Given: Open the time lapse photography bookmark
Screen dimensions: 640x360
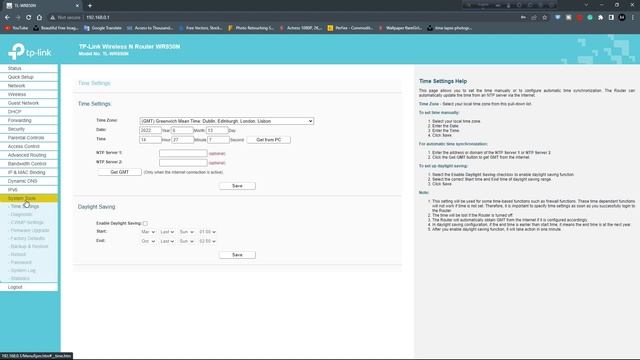Looking at the screenshot, I should click(x=450, y=28).
